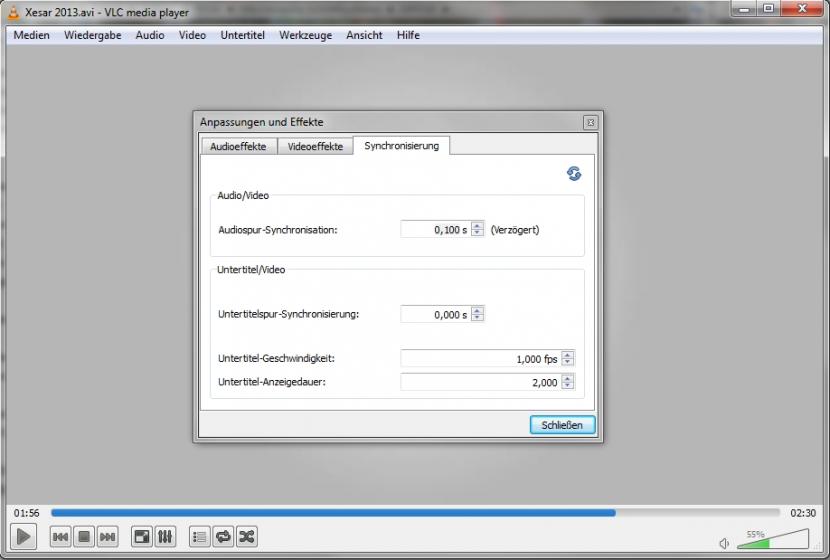
Task: Adjust the volume slider at 55%
Action: tap(773, 539)
